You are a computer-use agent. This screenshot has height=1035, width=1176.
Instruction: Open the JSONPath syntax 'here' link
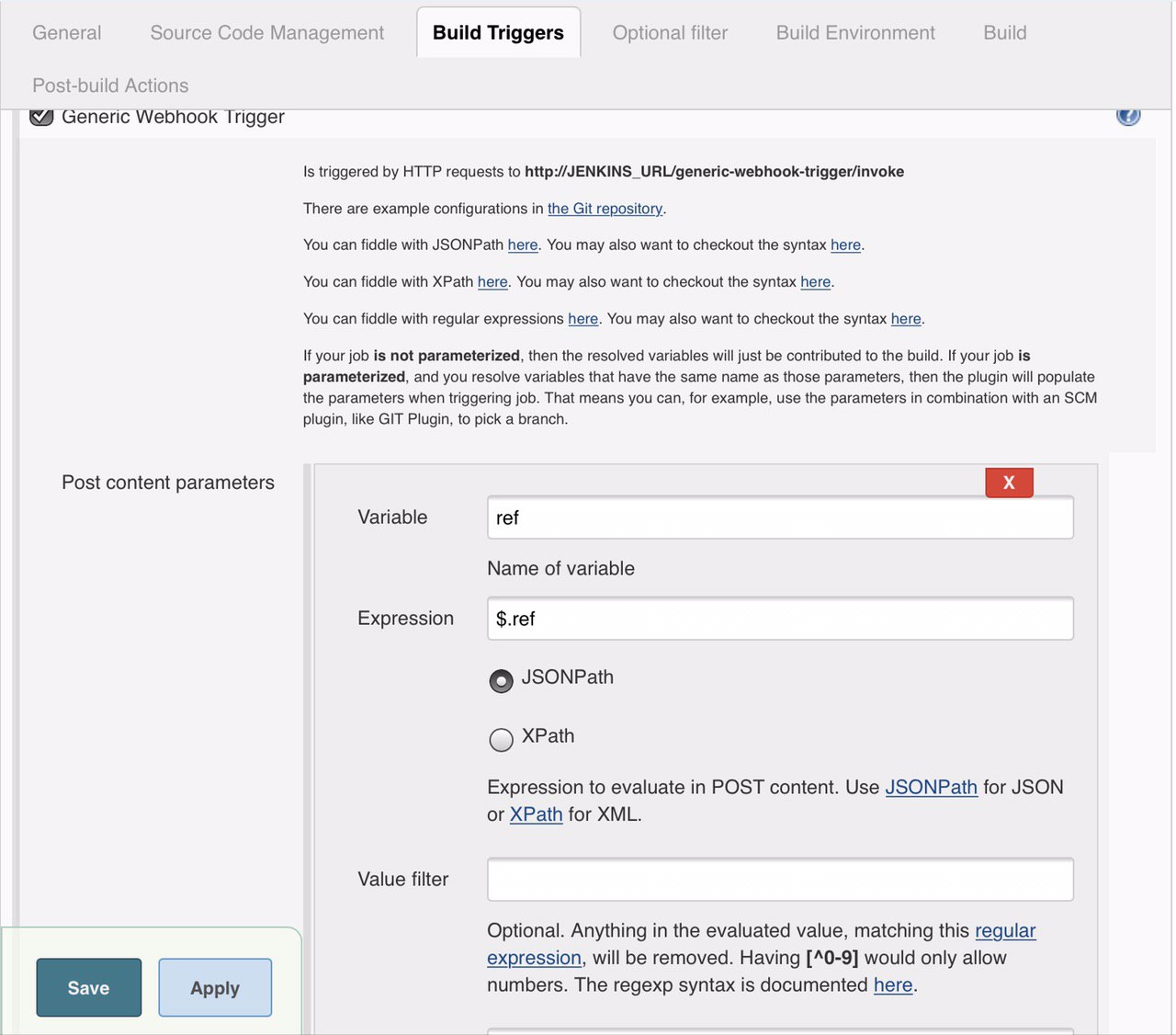[845, 245]
